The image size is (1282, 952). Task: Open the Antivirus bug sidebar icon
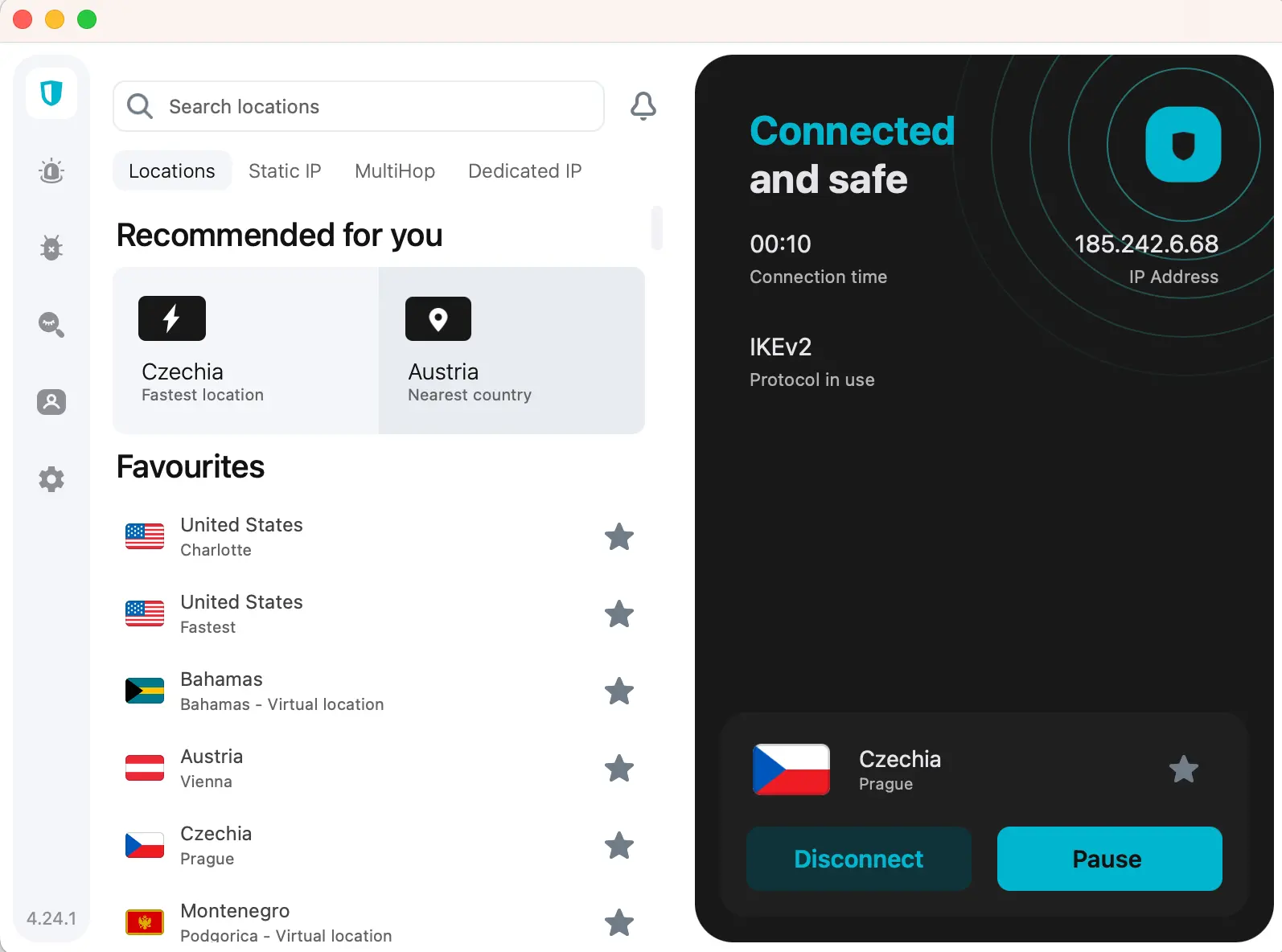tap(51, 248)
